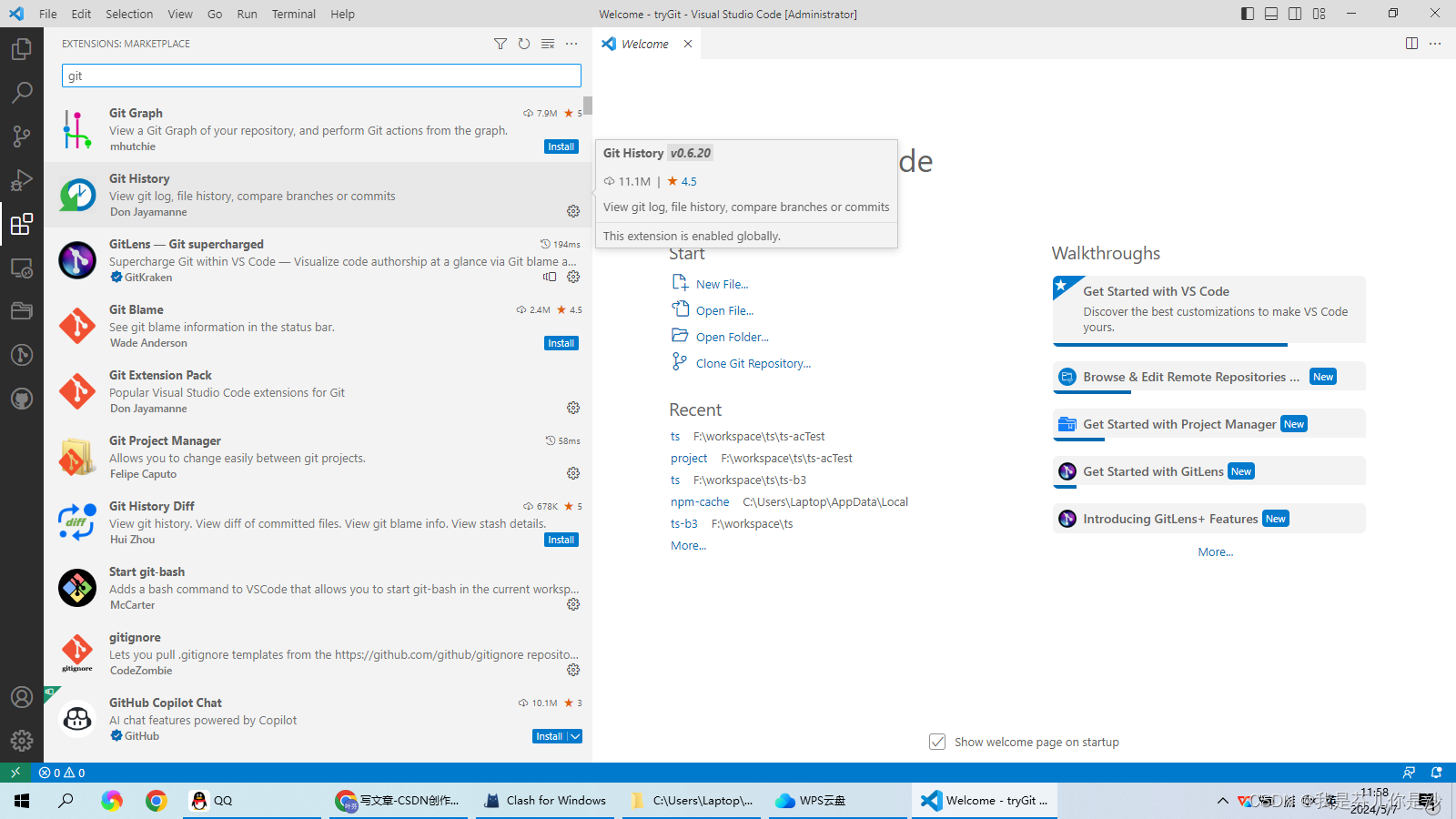This screenshot has width=1456, height=819.
Task: Open the Terminal menu
Action: click(x=294, y=14)
